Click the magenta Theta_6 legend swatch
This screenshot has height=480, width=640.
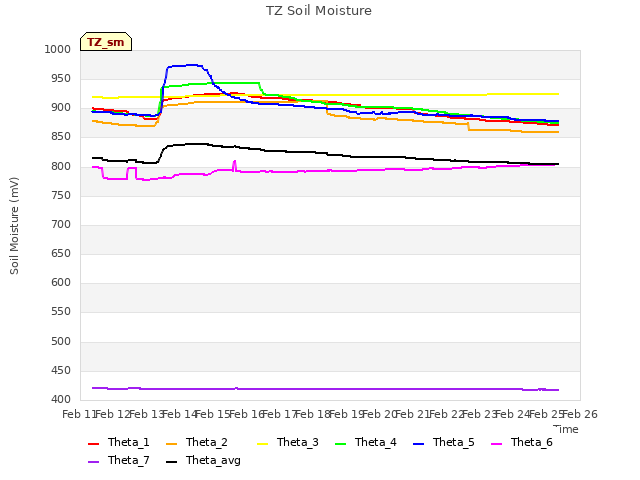[x=496, y=444]
